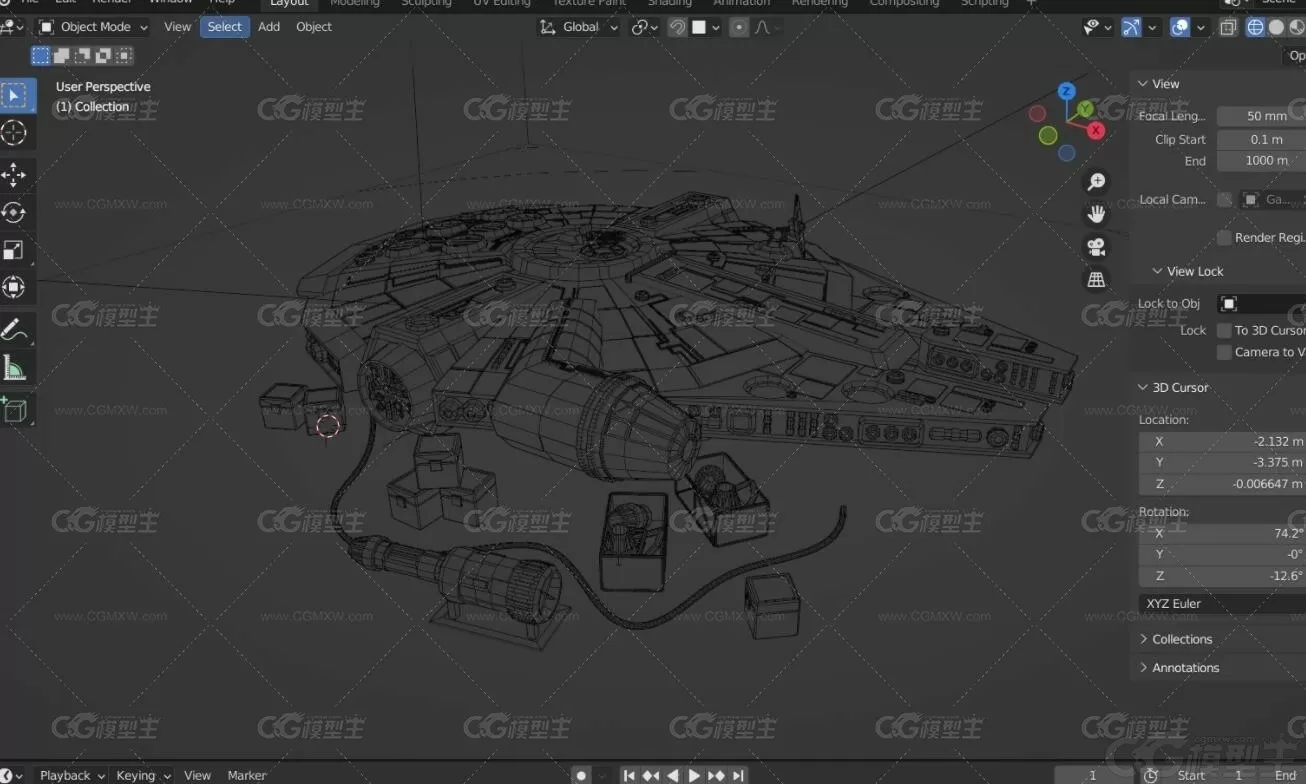Viewport: 1306px width, 784px height.
Task: Pick the Transform tool in toolbar
Action: click(15, 288)
